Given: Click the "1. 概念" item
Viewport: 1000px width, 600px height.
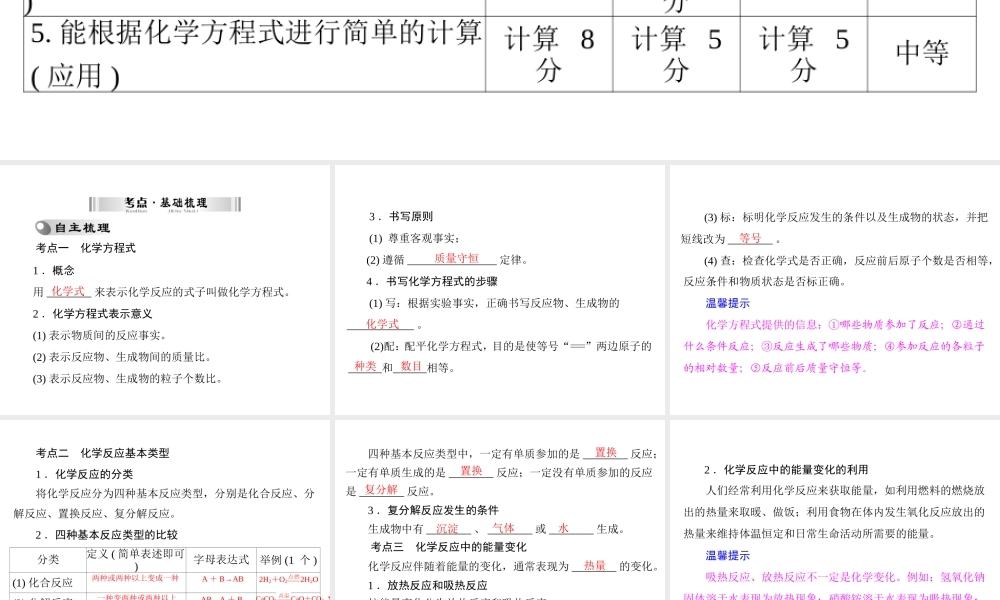Looking at the screenshot, I should coord(54,270).
